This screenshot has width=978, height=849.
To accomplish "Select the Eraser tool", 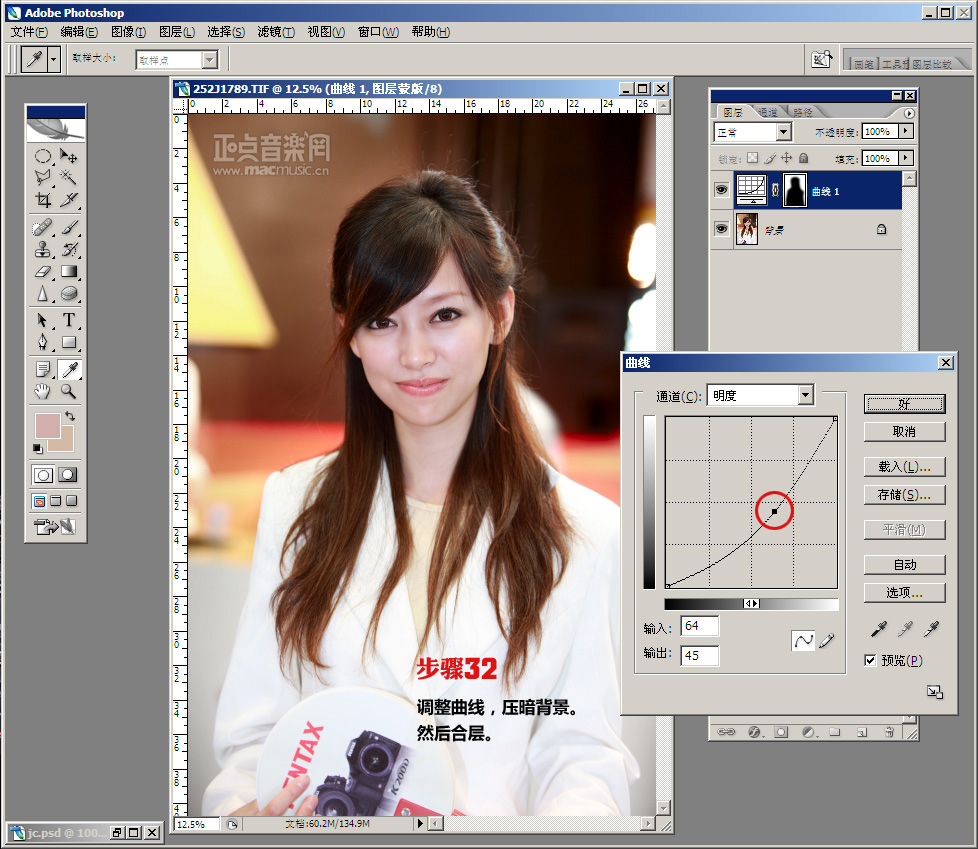I will pos(43,272).
